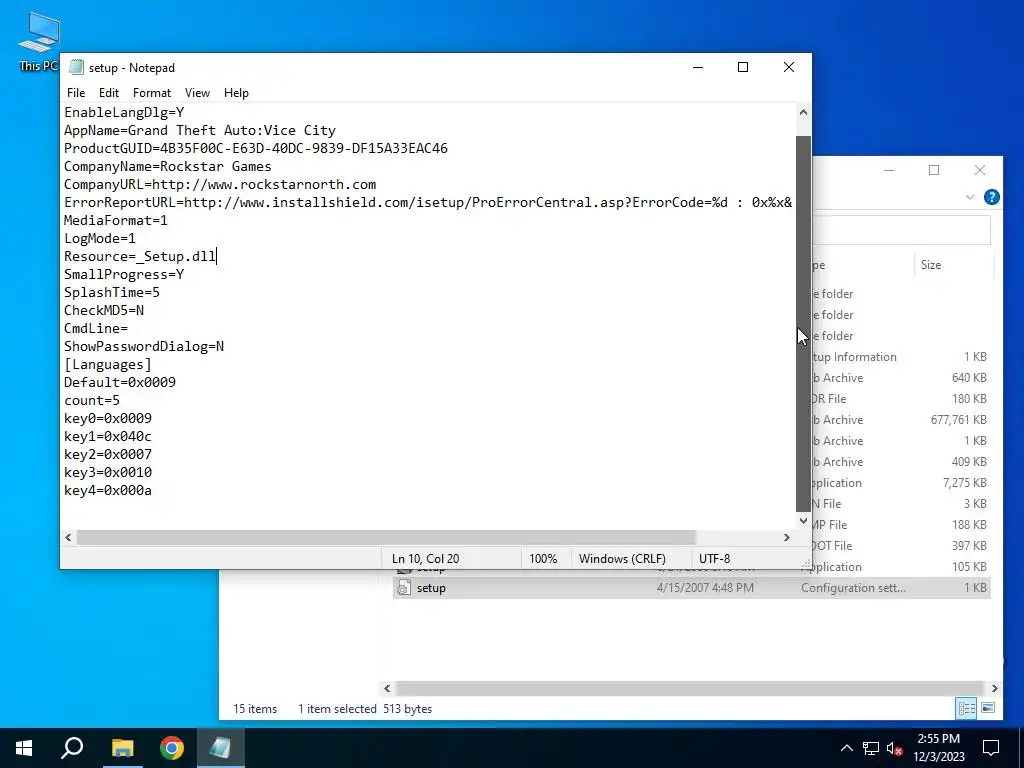Viewport: 1024px width, 768px height.
Task: Click the UTF-8 encoding status entry
Action: click(x=714, y=558)
